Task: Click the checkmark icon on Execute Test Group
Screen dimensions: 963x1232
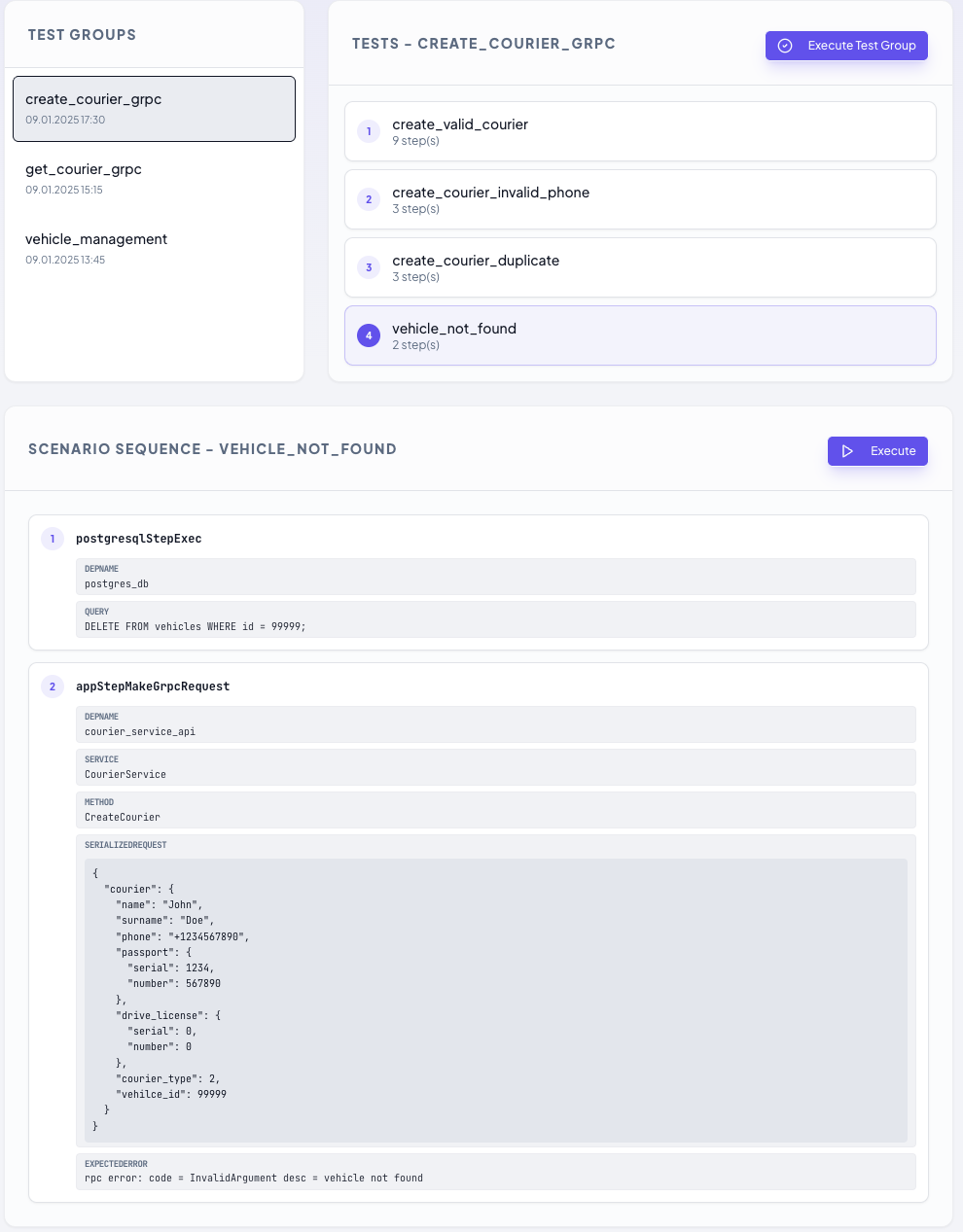Action: 785,46
